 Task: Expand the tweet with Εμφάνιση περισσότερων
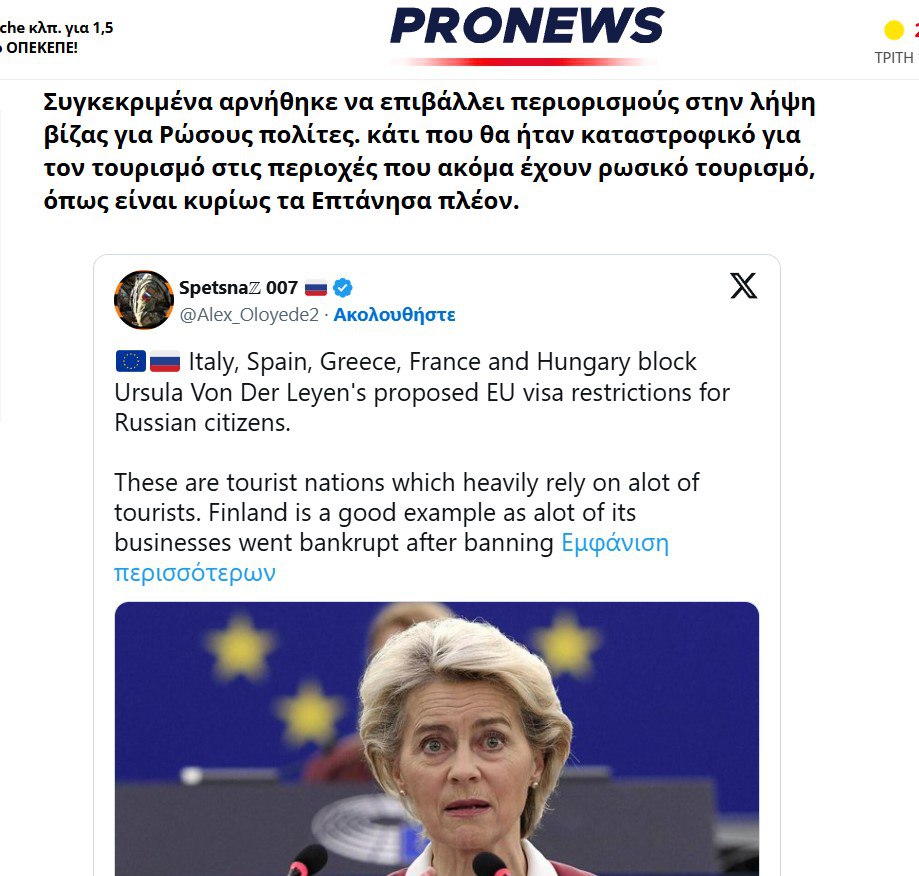click(392, 557)
